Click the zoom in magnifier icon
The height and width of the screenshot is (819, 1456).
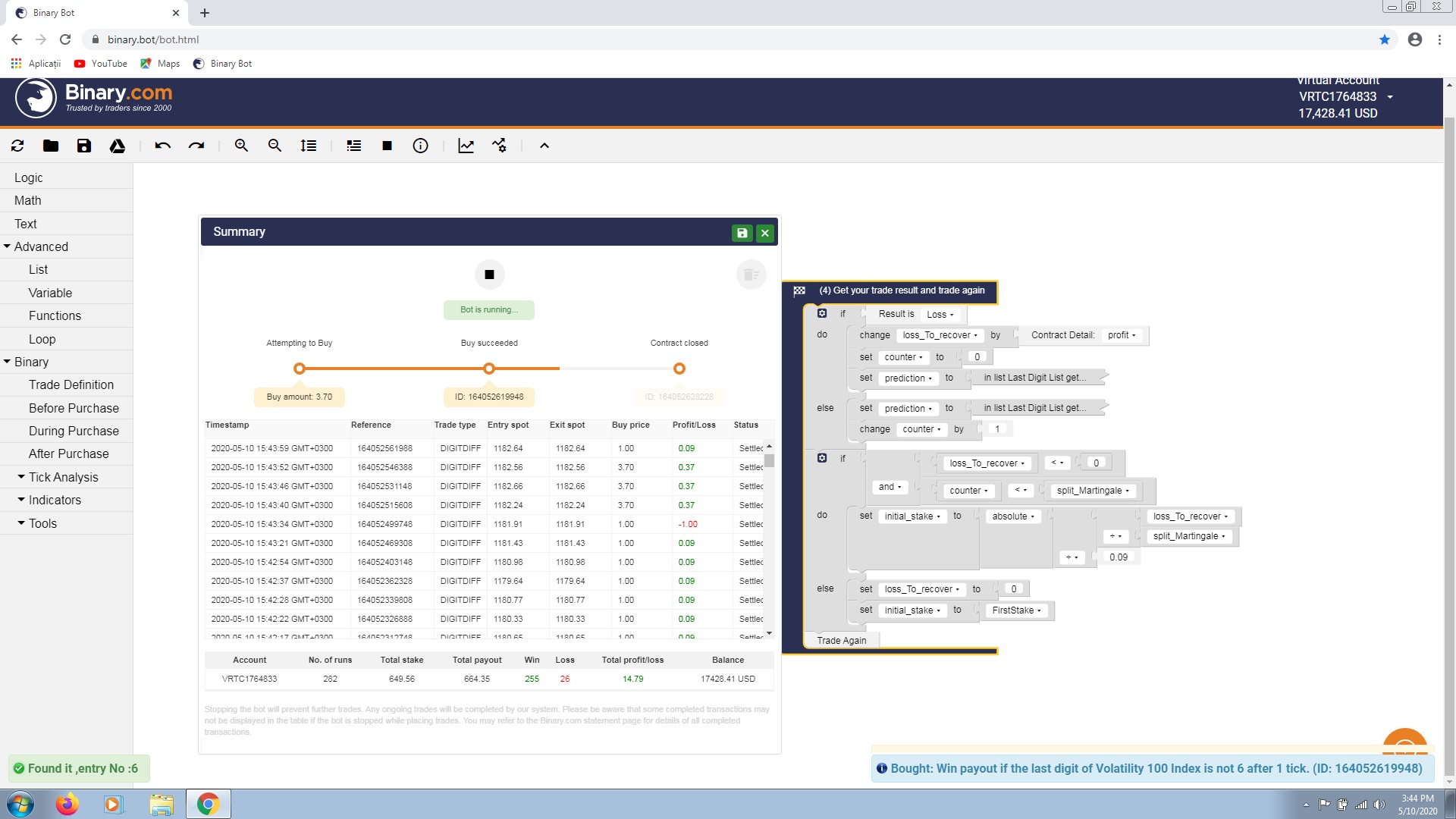(x=241, y=146)
